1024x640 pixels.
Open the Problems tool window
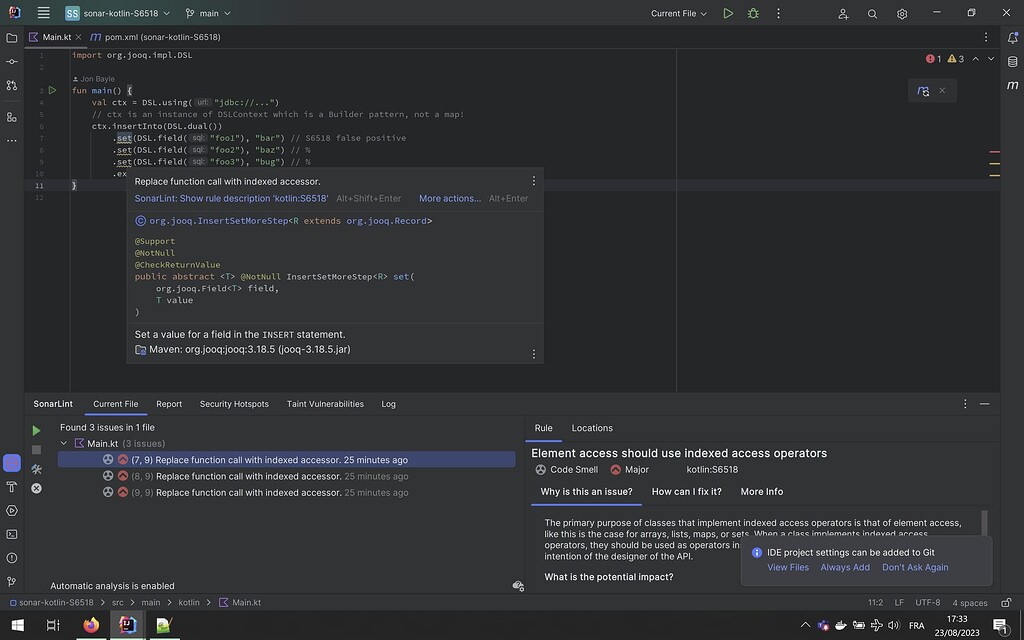[11, 556]
